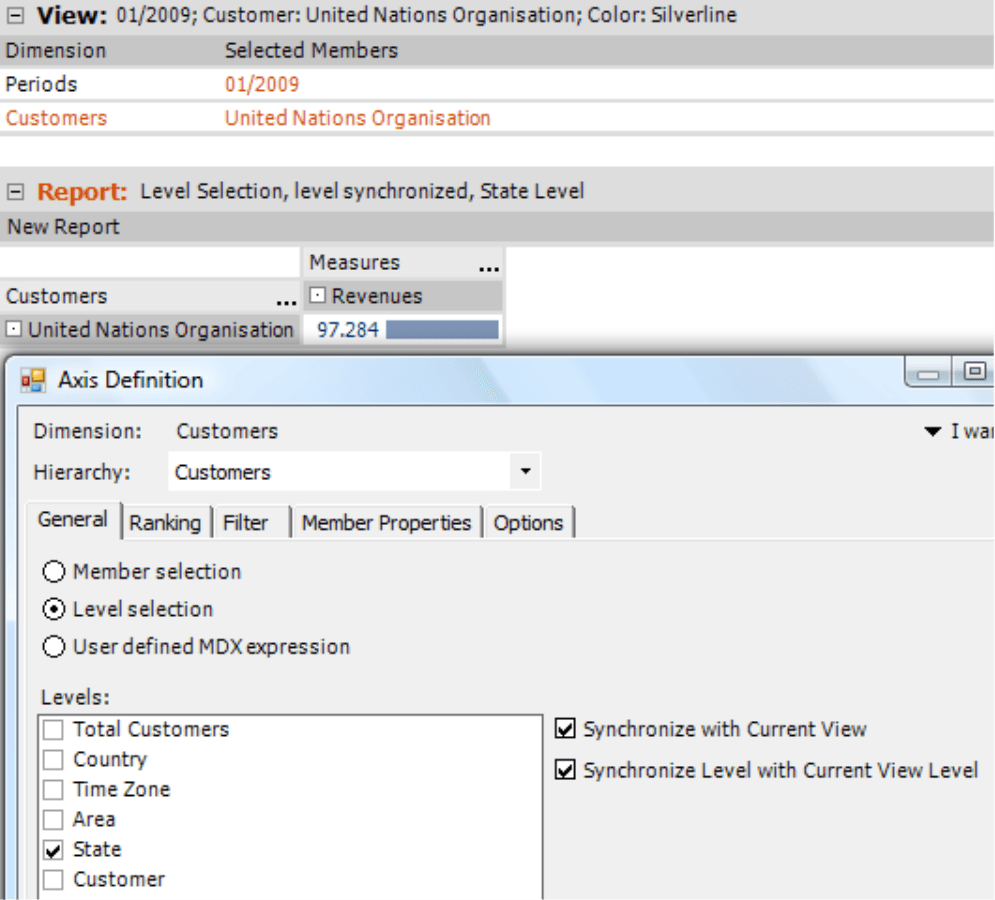Image resolution: width=995 pixels, height=900 pixels.
Task: Open the Options tab
Action: click(528, 522)
